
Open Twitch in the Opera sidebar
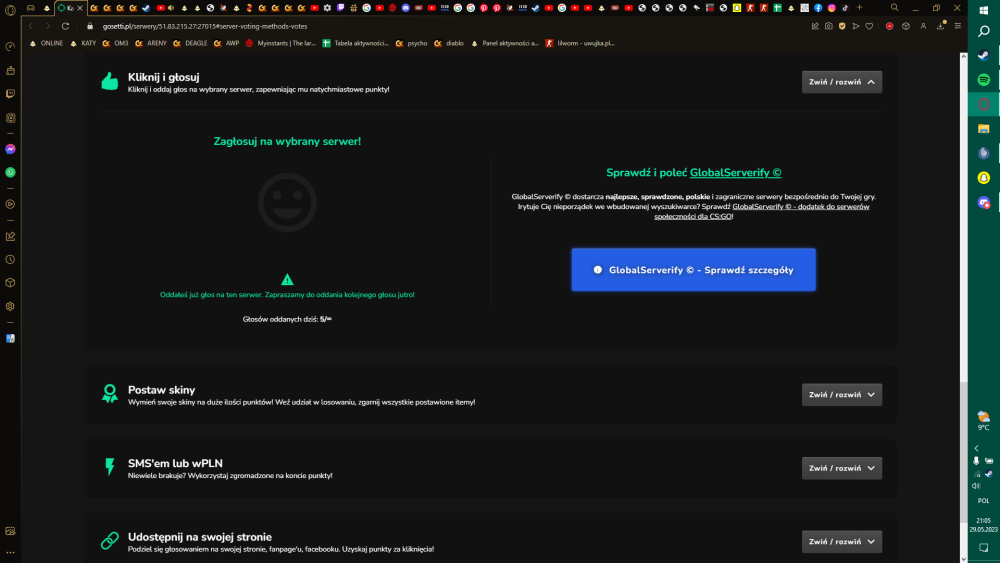(10, 94)
